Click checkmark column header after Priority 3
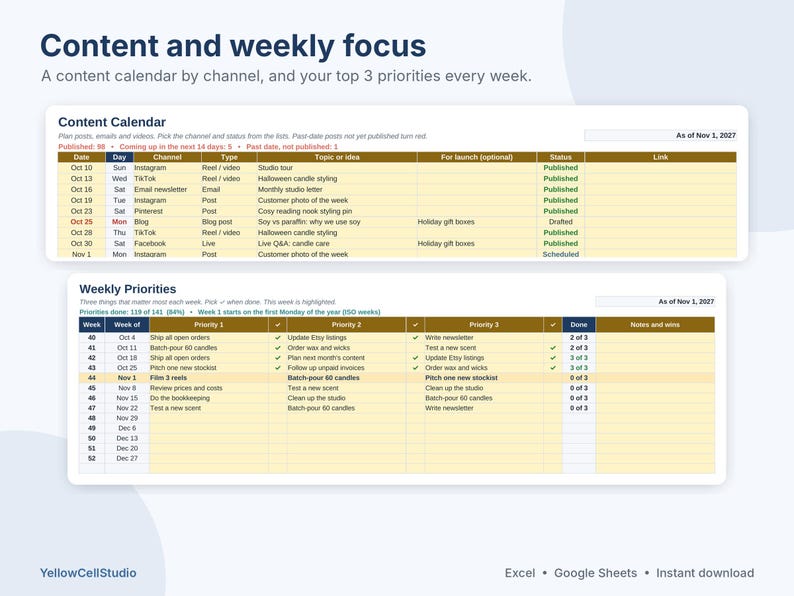This screenshot has width=794, height=596. 553,325
